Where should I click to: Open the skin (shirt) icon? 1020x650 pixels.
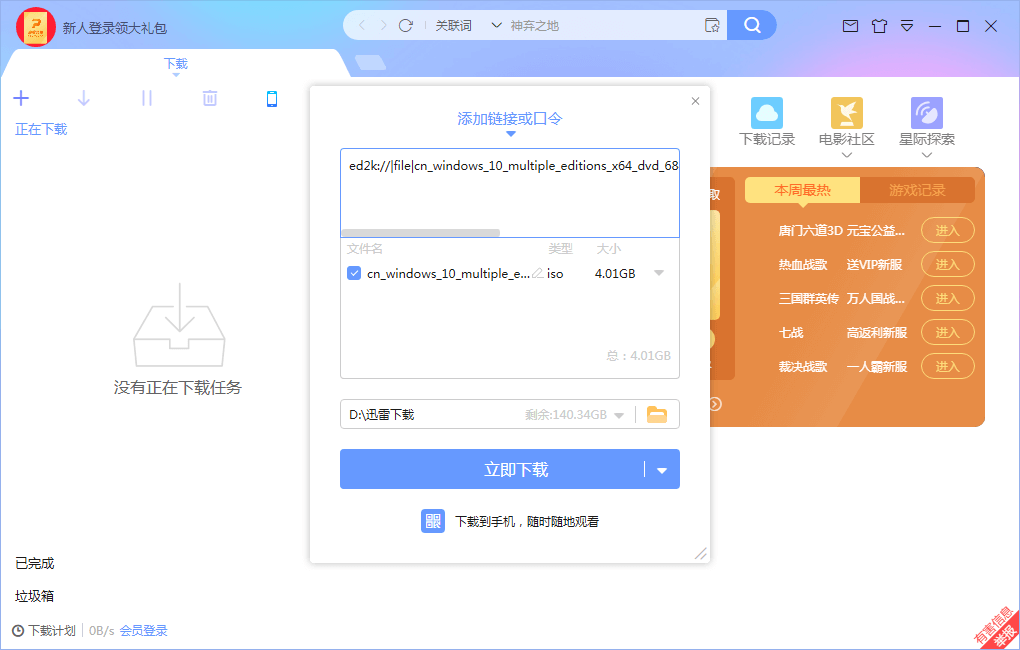pyautogui.click(x=879, y=26)
